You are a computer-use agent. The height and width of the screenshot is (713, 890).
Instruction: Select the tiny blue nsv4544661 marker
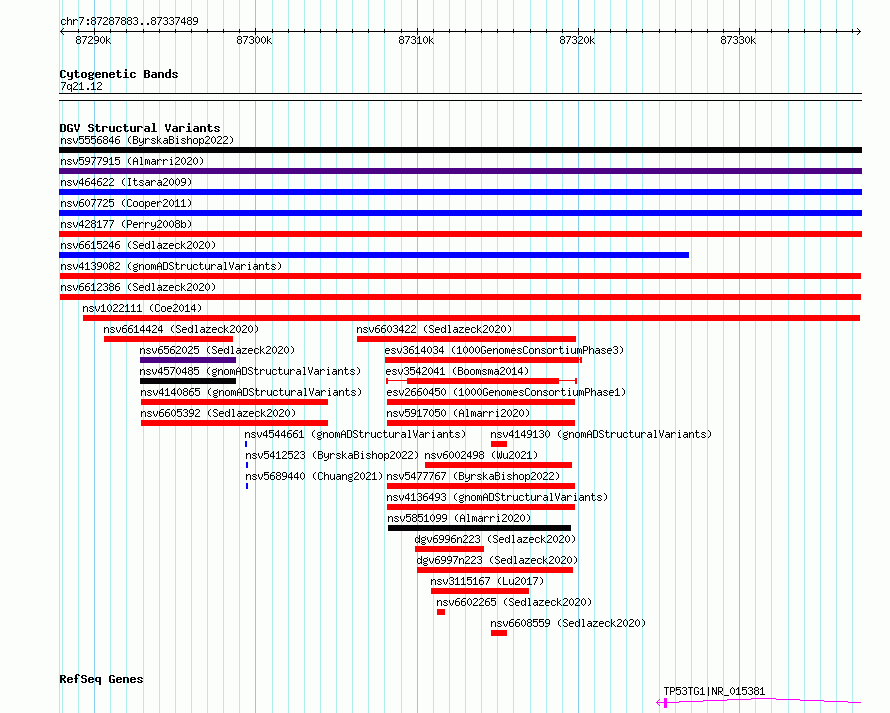[246, 444]
